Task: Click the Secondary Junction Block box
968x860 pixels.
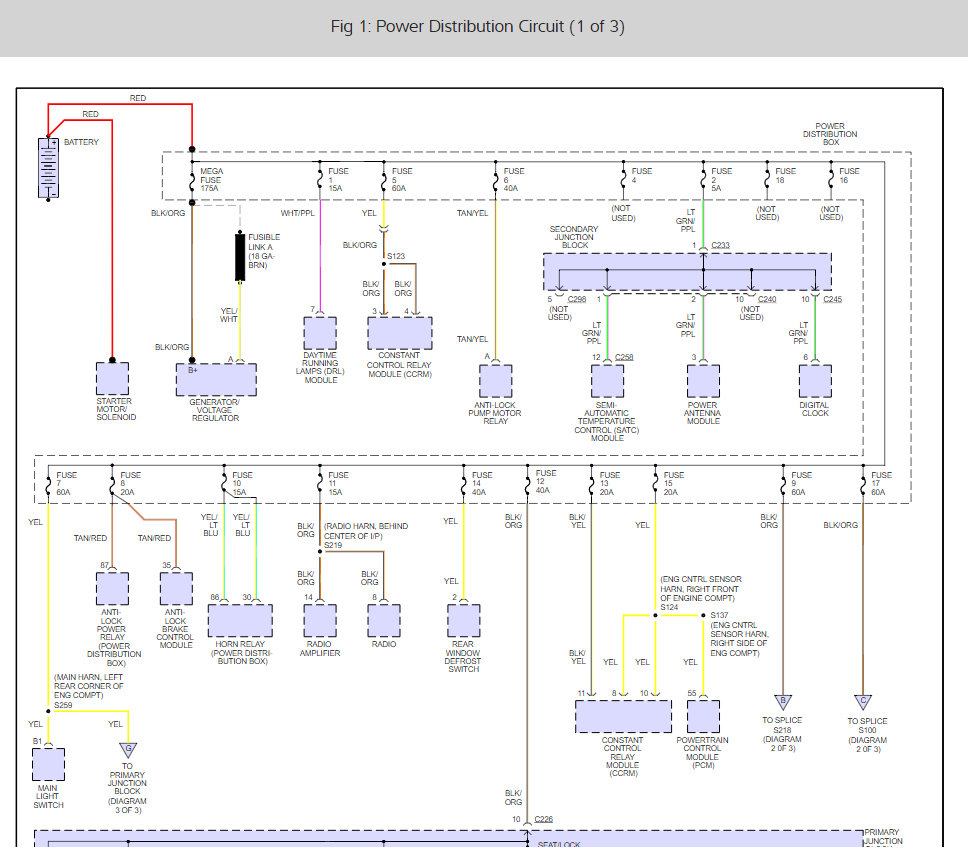Action: click(x=687, y=272)
